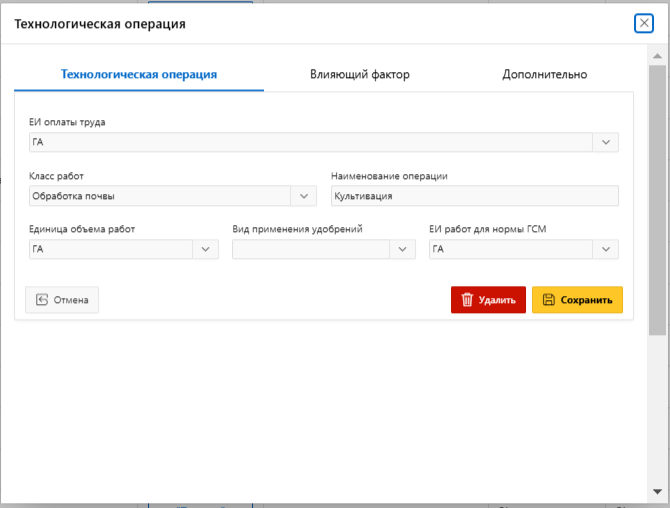Expand the ЕИ работ для нормы ГСМ chevron
Screen dimensions: 670x508
605,249
